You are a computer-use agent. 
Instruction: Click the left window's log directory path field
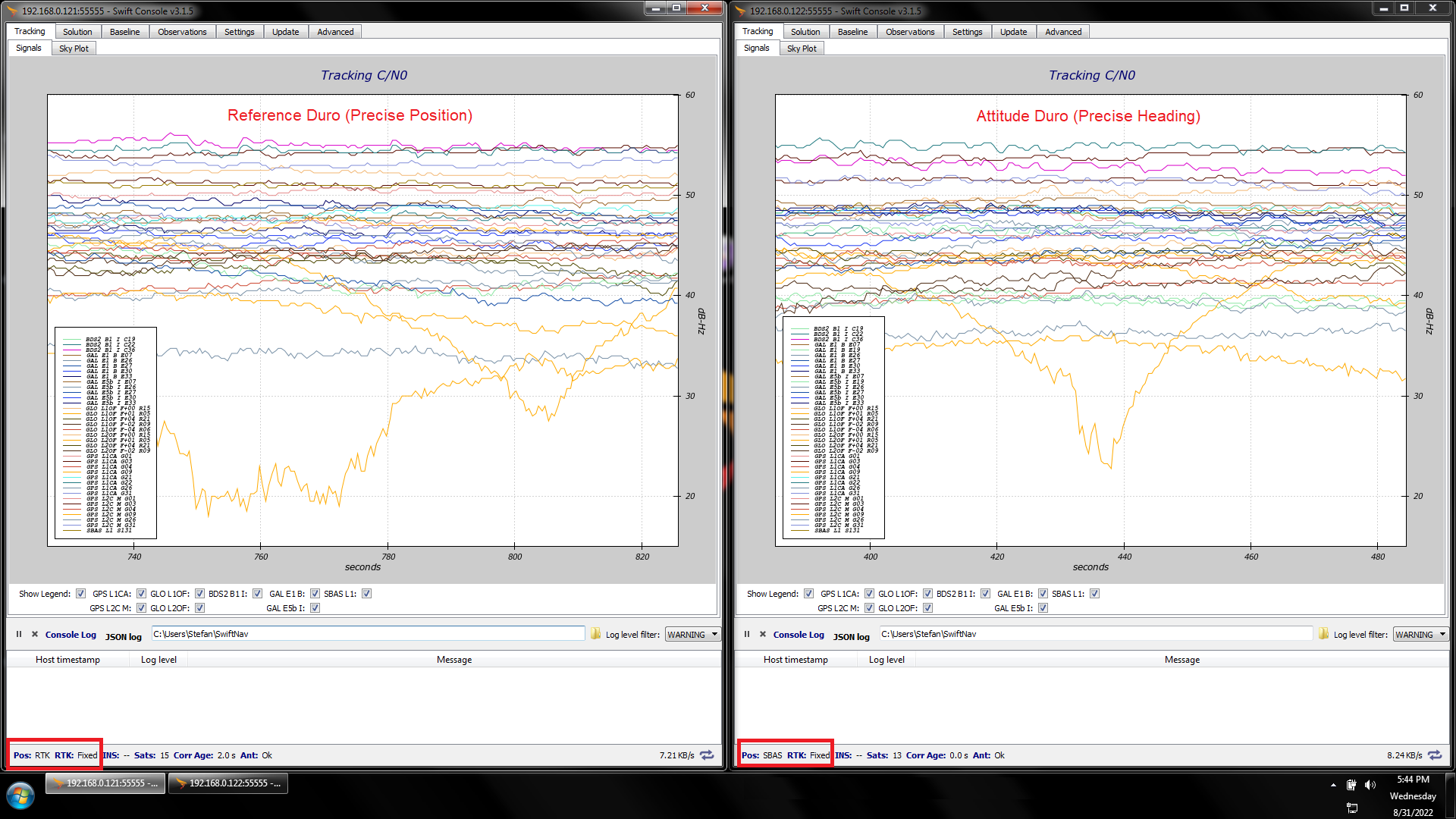368,634
